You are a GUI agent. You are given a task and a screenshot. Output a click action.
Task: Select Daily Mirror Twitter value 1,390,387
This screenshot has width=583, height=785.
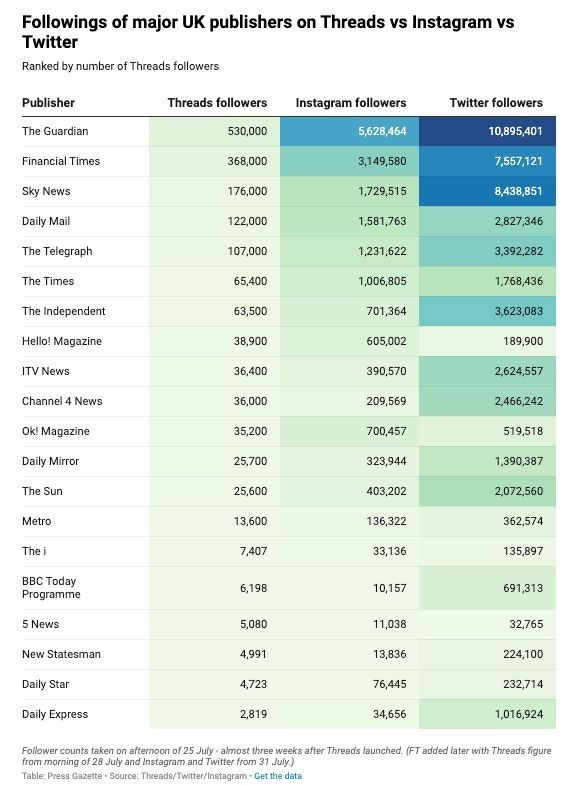tap(518, 462)
